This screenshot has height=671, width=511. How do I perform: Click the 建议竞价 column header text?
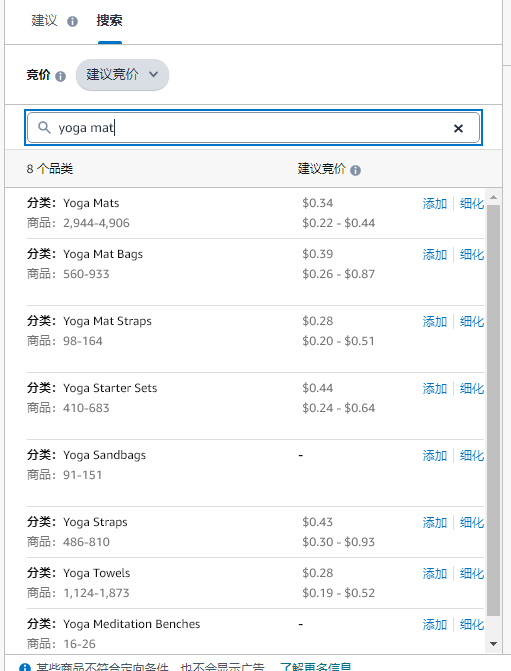click(321, 169)
